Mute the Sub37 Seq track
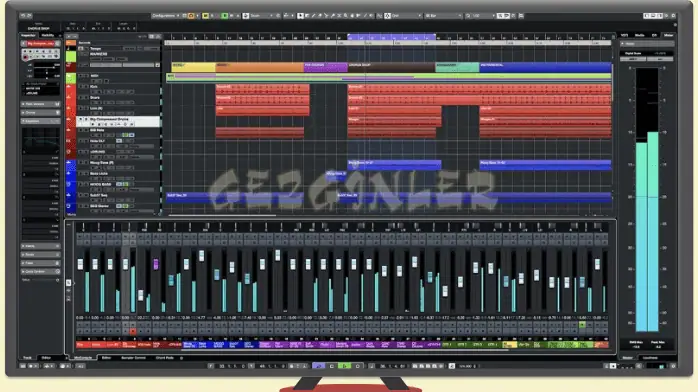The width and height of the screenshot is (698, 392). (81, 195)
